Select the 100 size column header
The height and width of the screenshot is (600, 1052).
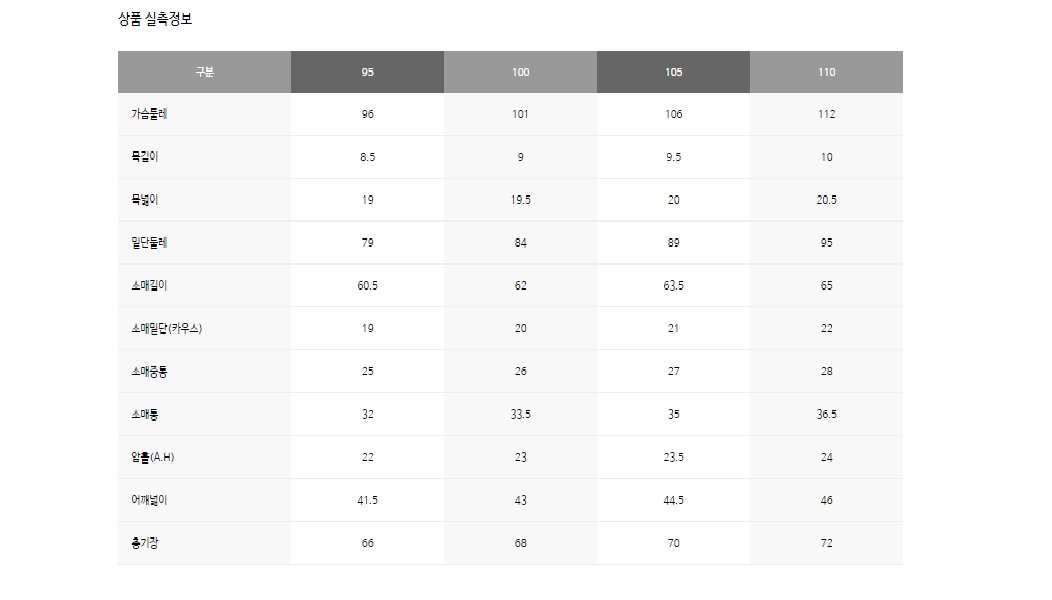pyautogui.click(x=520, y=72)
